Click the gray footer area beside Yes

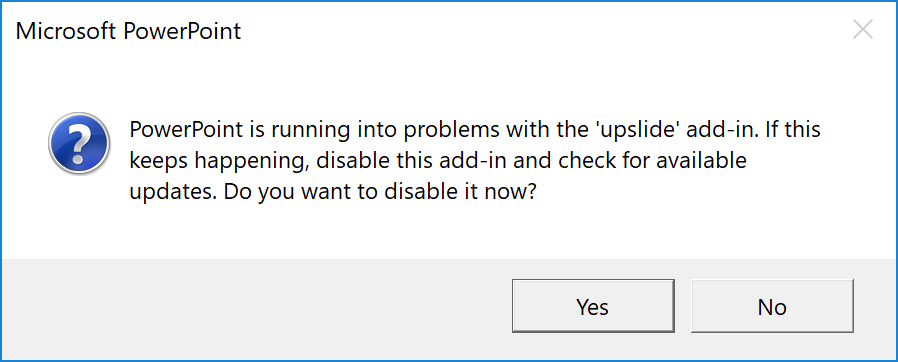click(258, 308)
